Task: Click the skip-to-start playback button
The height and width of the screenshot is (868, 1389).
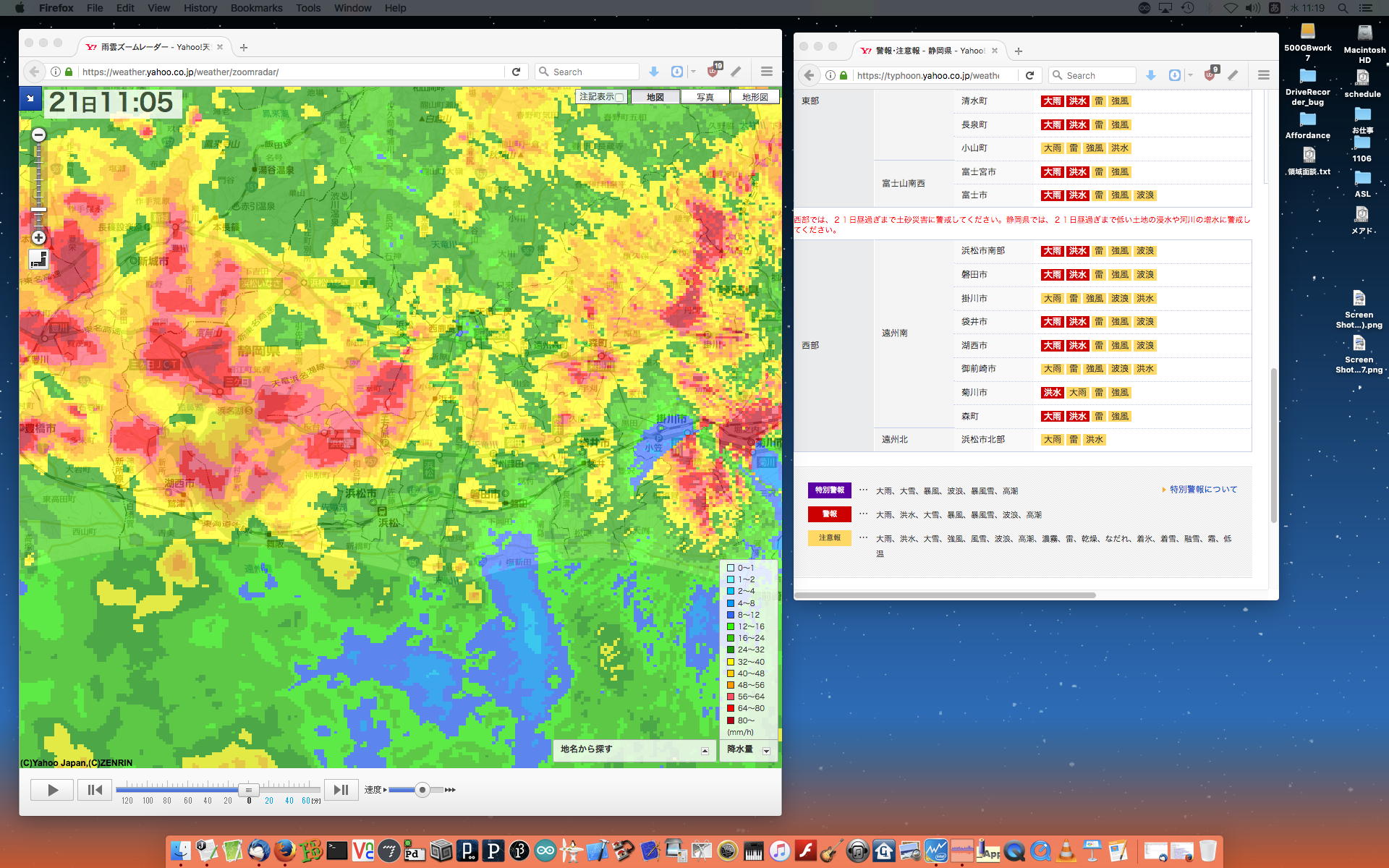Action: (95, 790)
